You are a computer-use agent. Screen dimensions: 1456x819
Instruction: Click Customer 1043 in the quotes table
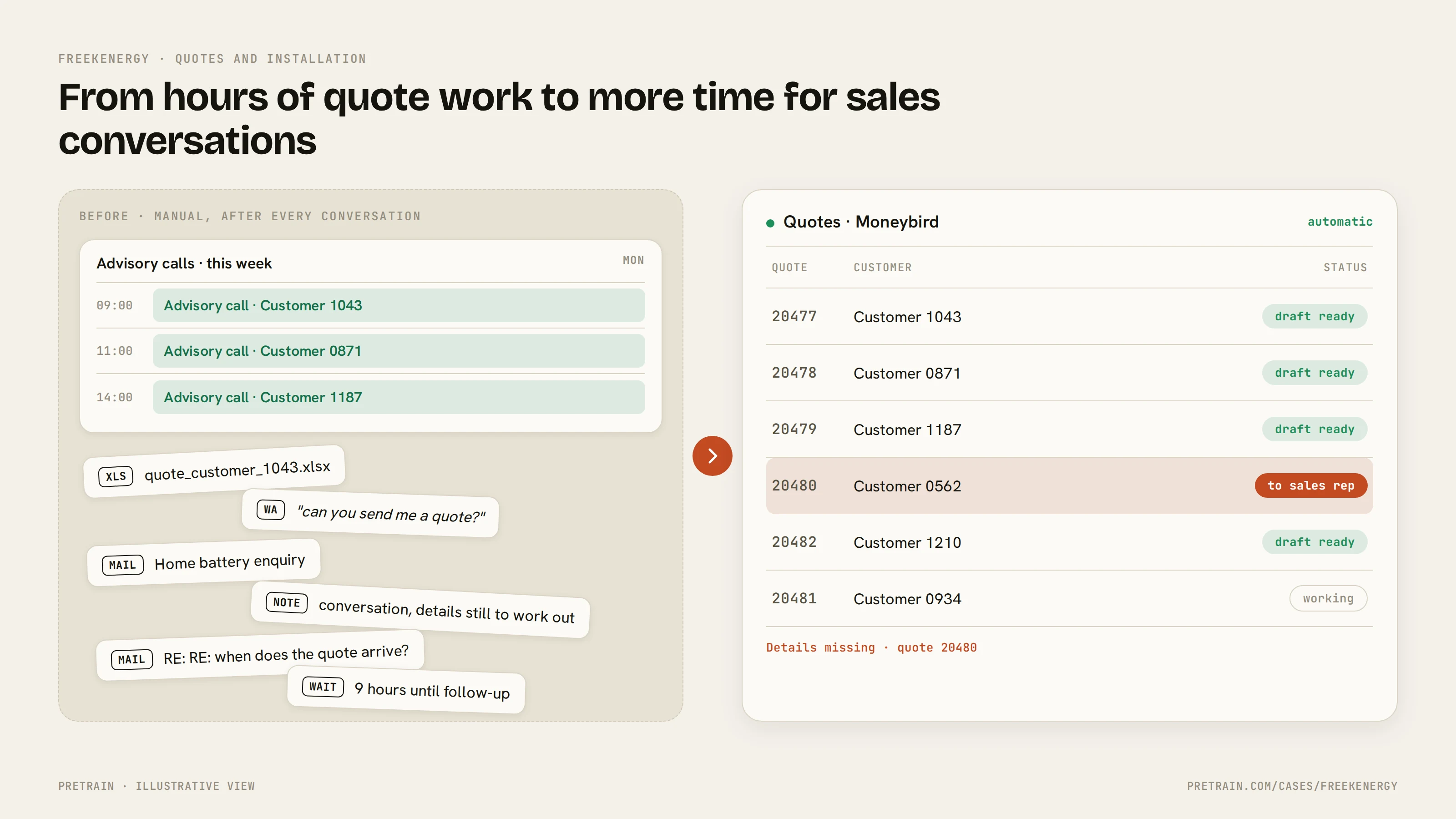907,317
